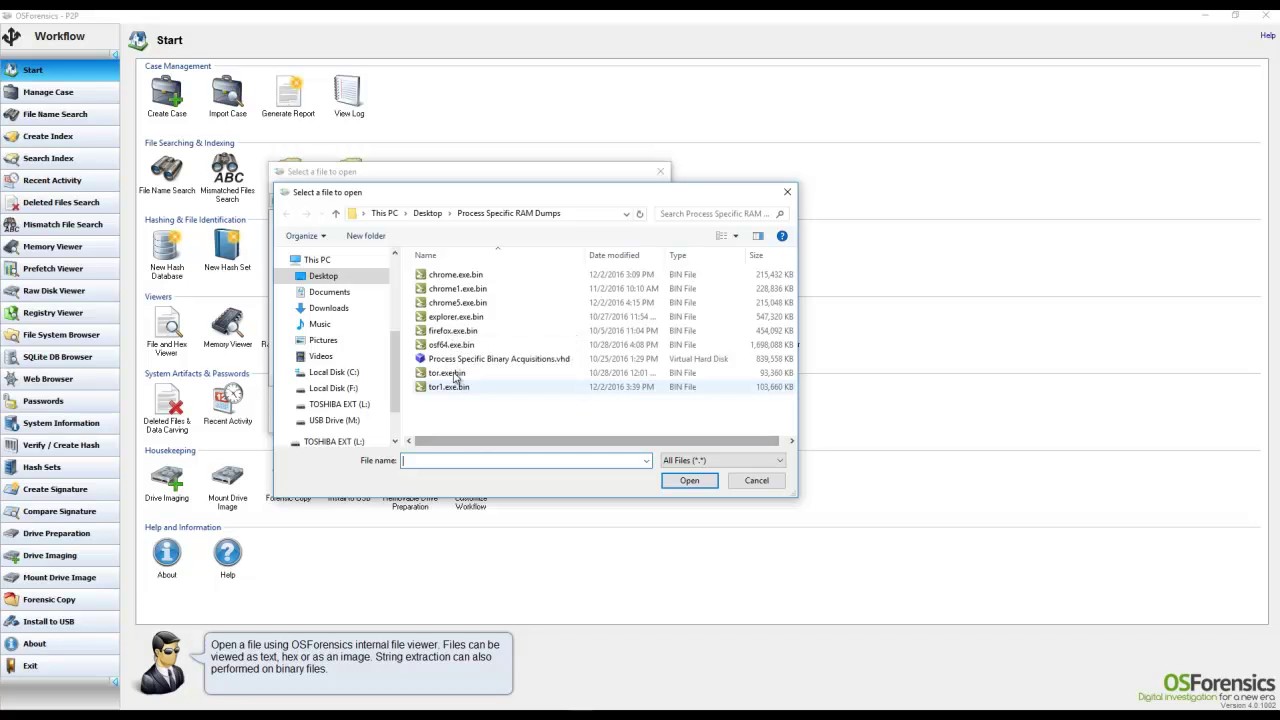This screenshot has height=720, width=1280.
Task: Select Process Specific Binary Acquisitions.vhd file
Action: pos(498,358)
